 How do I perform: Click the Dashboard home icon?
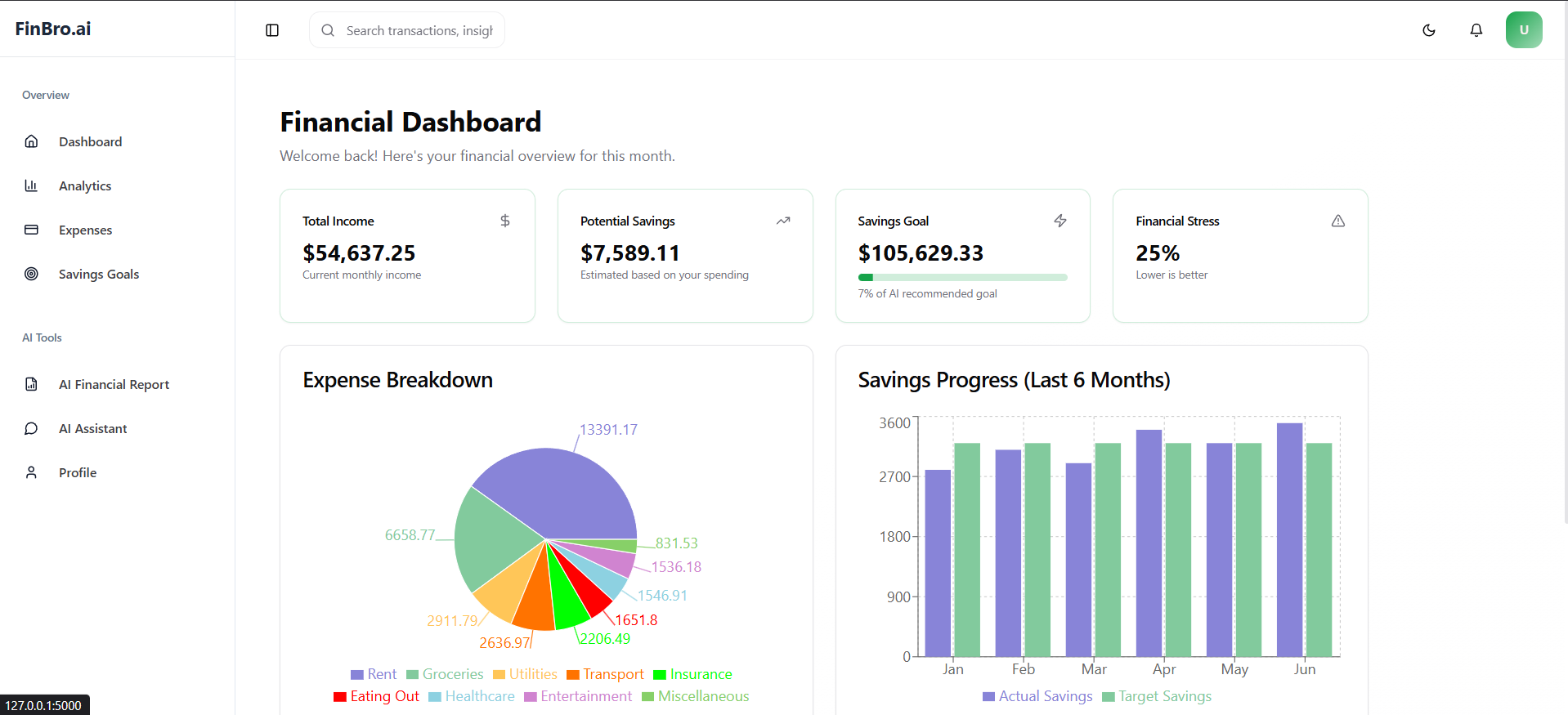tap(31, 141)
